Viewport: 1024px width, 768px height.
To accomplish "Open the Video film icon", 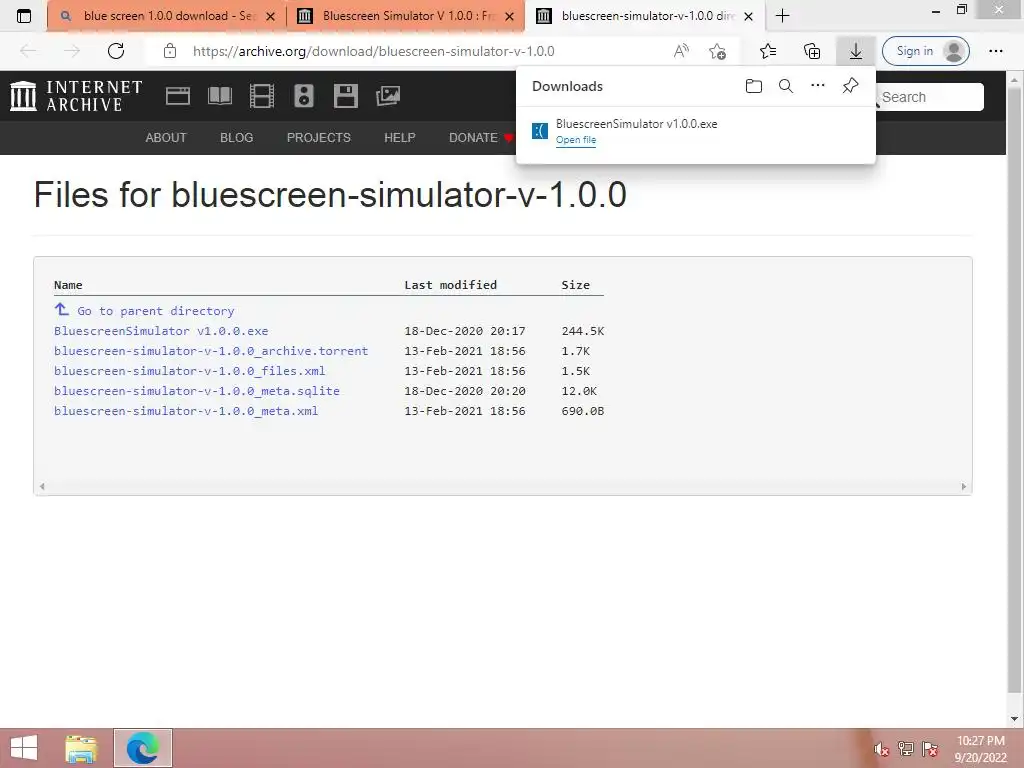I will click(x=261, y=96).
